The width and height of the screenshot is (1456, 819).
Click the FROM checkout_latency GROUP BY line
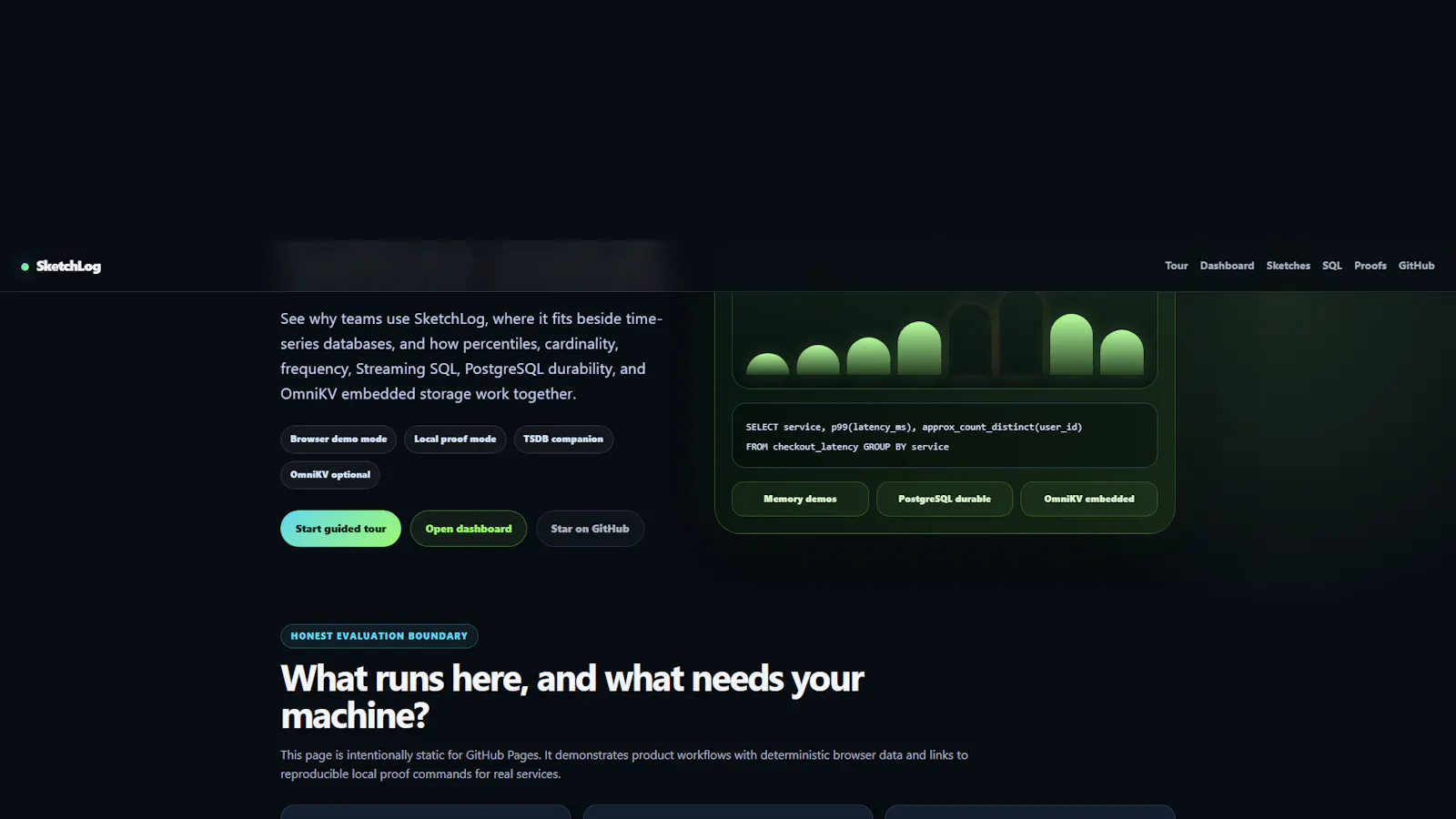(847, 447)
